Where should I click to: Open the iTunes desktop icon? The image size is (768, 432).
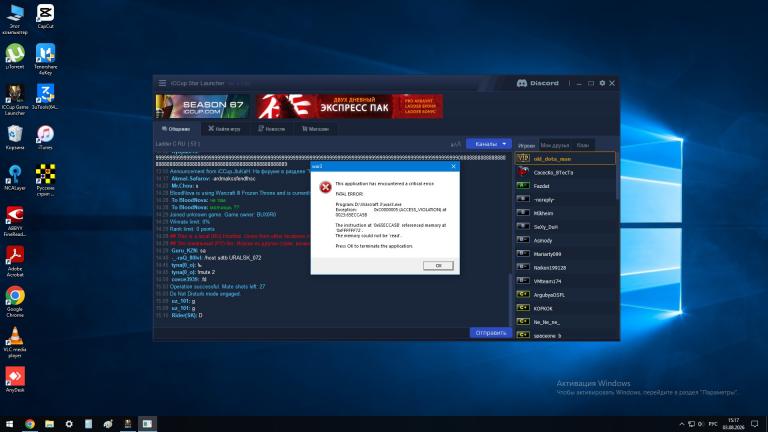[x=45, y=137]
